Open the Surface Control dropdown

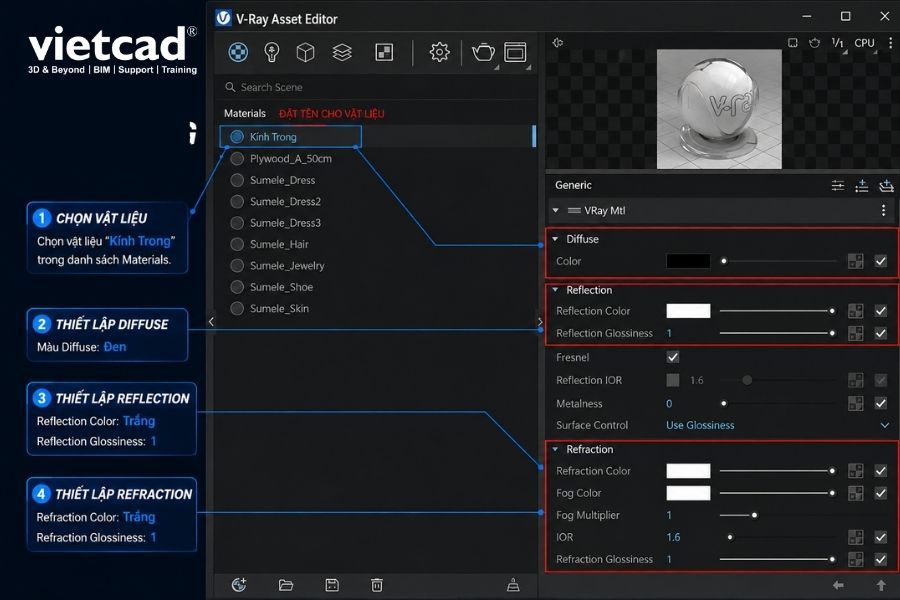pos(777,425)
